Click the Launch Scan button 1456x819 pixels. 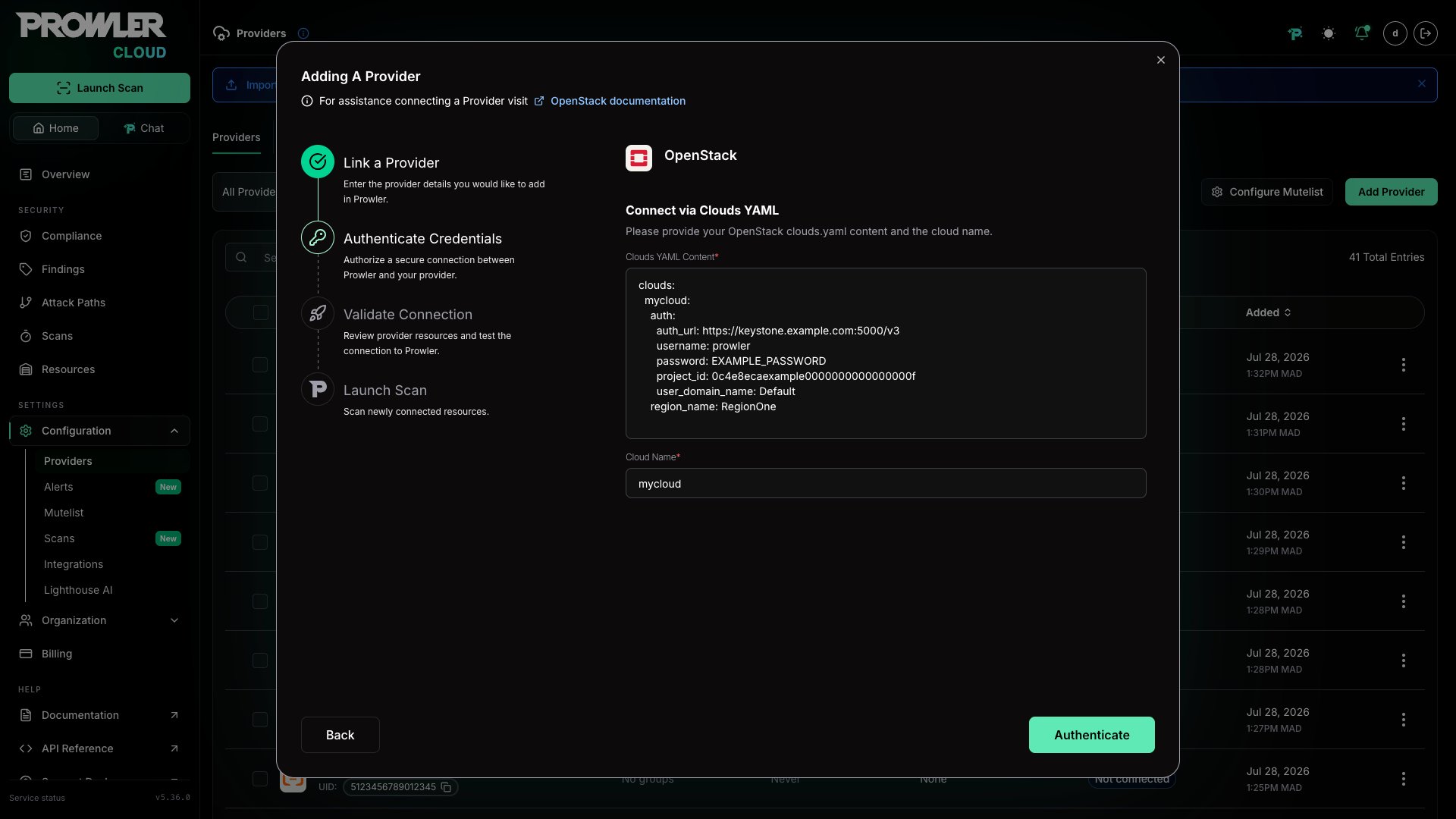pyautogui.click(x=99, y=88)
